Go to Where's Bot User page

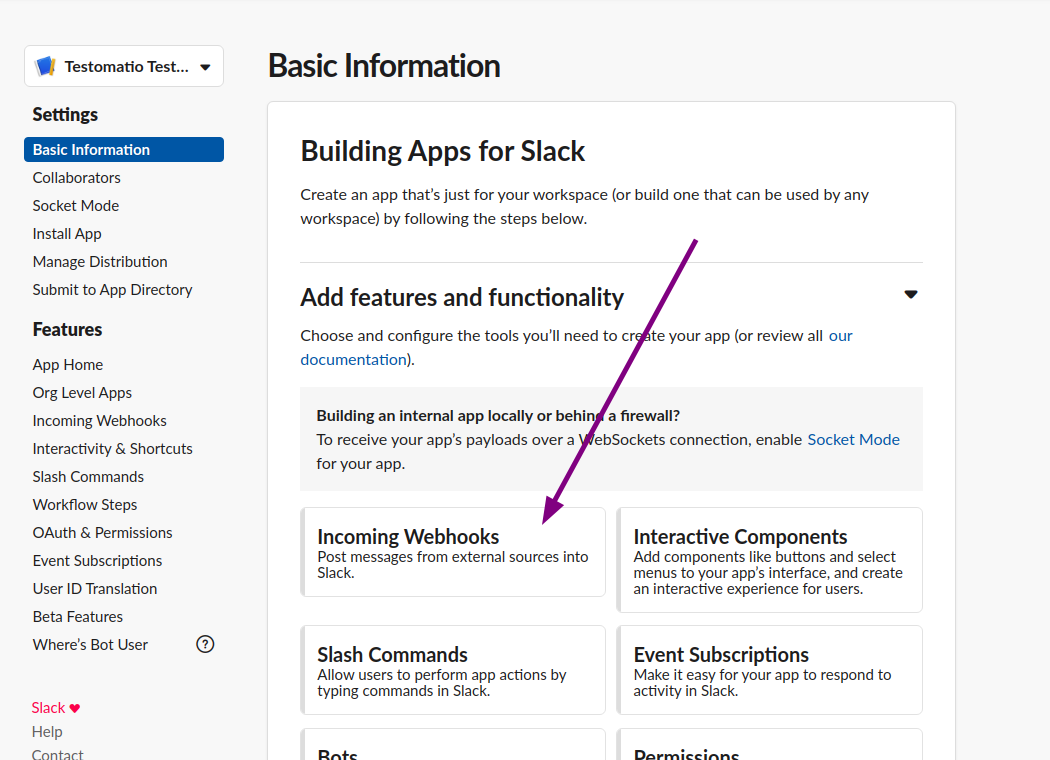[x=90, y=645]
